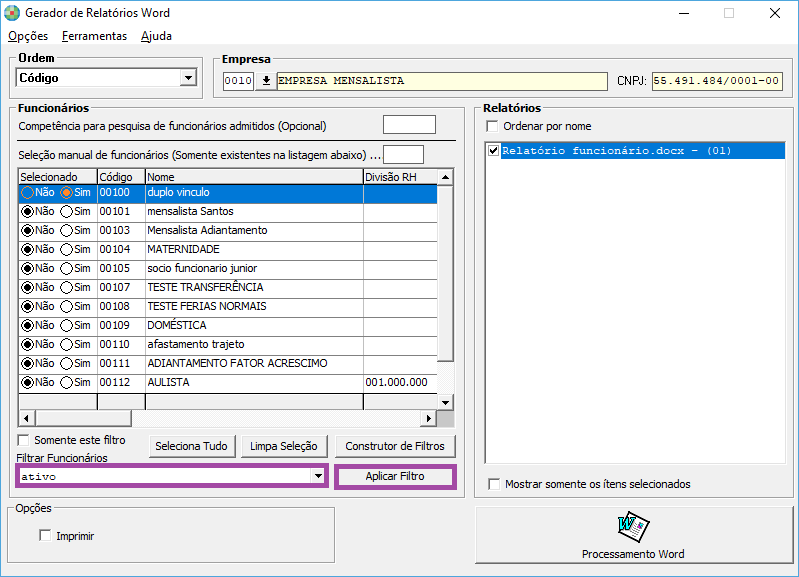Click the name DOMÉSTICA

(x=177, y=325)
